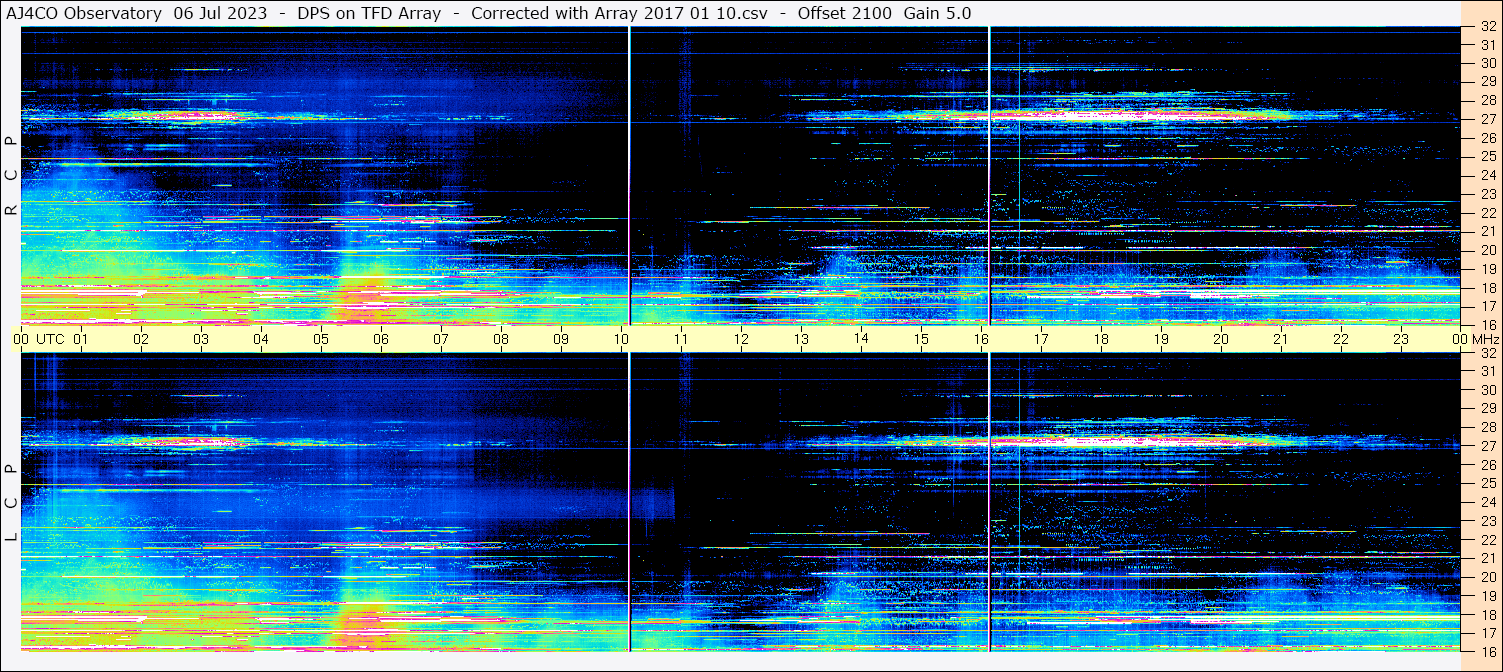Click 'Gain 5.0' in the header
The width and height of the screenshot is (1503, 672).
937,13
